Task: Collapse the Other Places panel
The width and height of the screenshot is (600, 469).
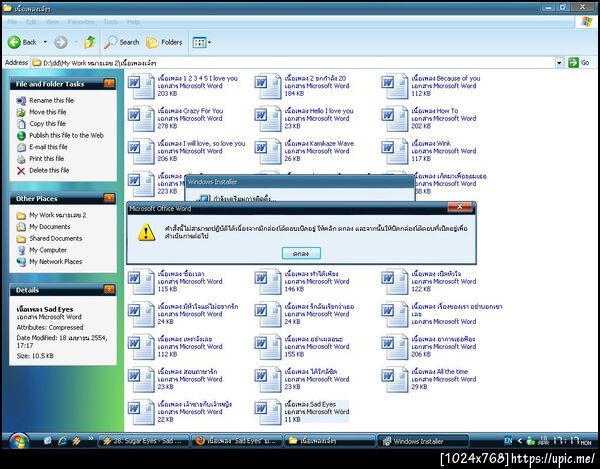Action: [x=109, y=198]
